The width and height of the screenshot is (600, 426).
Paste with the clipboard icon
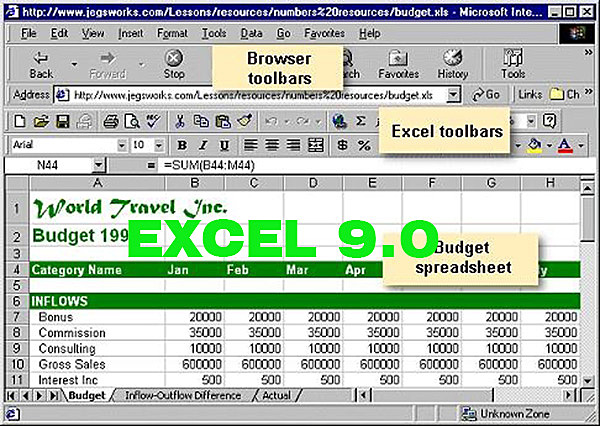pos(223,121)
